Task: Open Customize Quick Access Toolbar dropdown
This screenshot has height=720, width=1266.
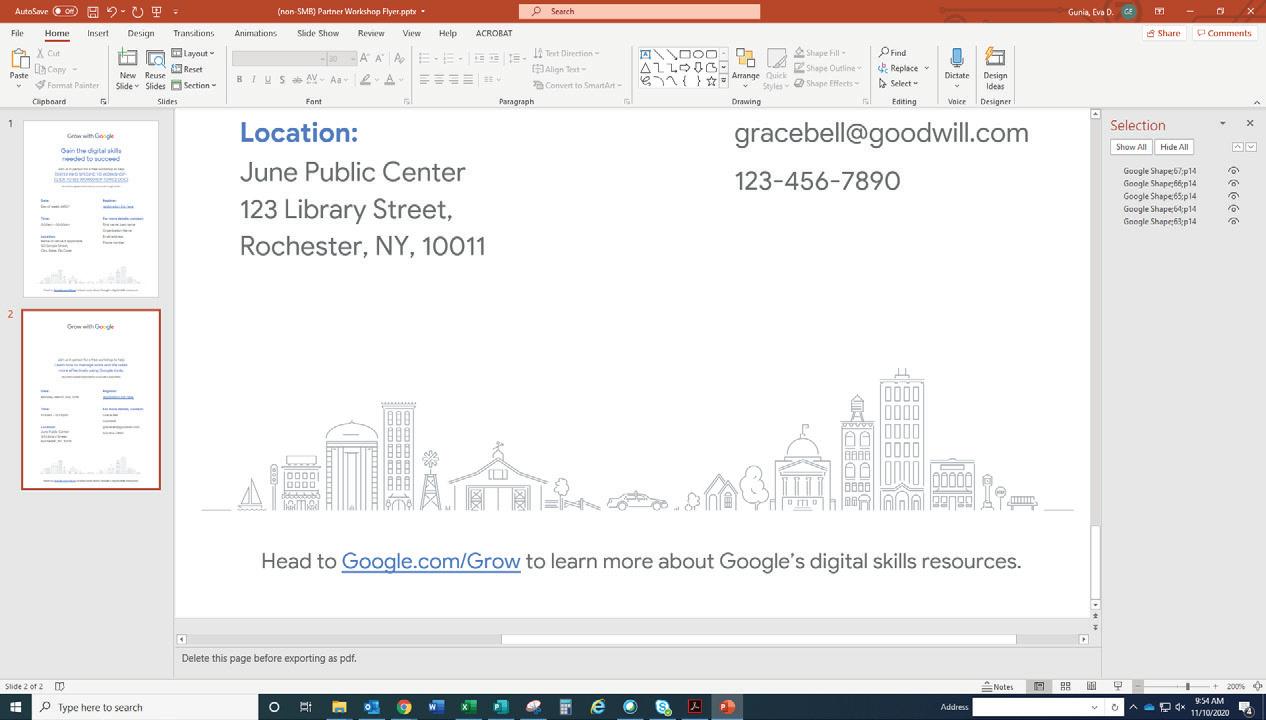Action: [x=176, y=11]
